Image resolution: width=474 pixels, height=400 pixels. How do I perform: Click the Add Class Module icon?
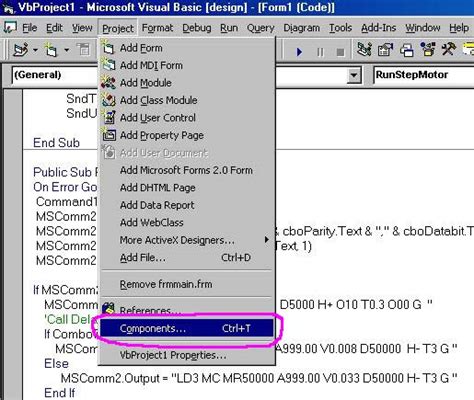tap(108, 100)
